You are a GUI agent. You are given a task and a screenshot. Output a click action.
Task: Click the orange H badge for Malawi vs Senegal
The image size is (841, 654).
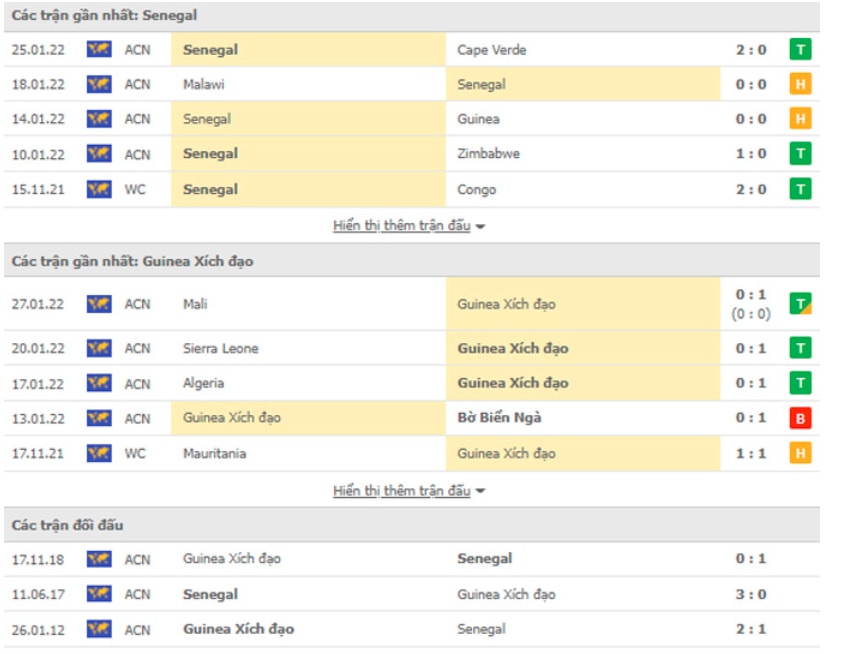[799, 85]
